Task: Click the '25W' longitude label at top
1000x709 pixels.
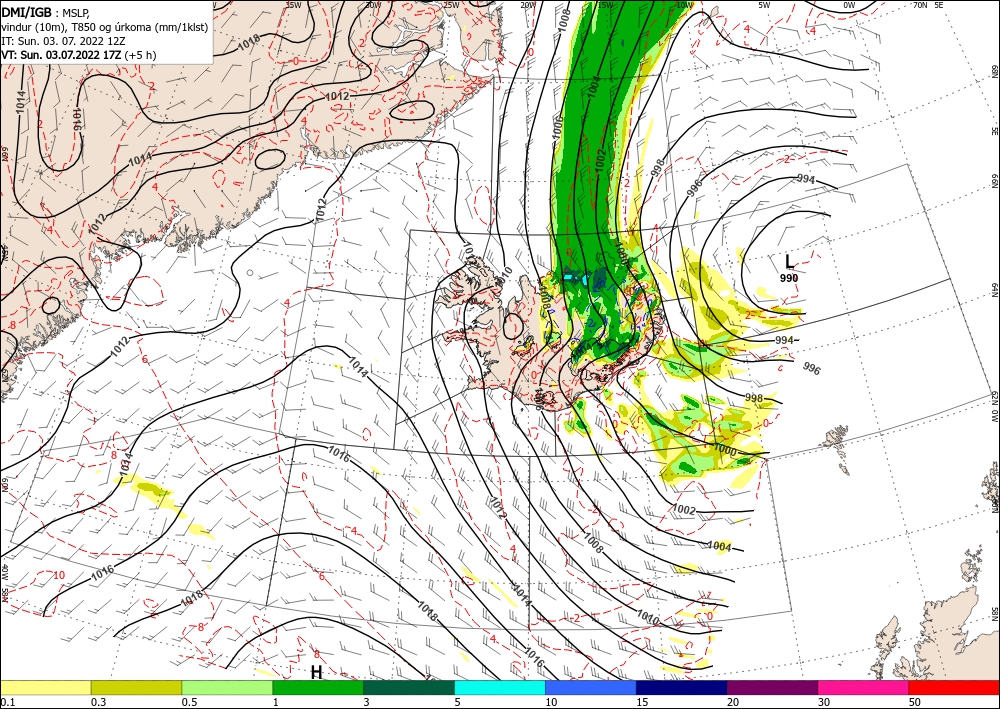Action: pos(451,5)
